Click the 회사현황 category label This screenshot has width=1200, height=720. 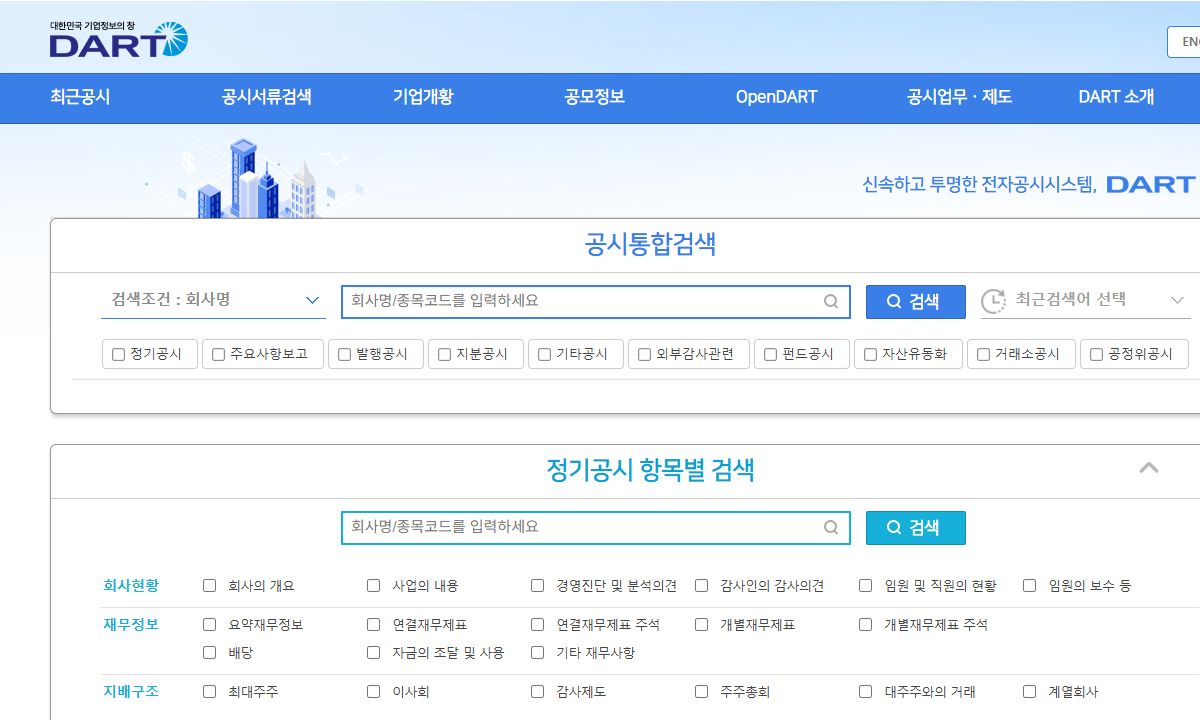coord(130,585)
